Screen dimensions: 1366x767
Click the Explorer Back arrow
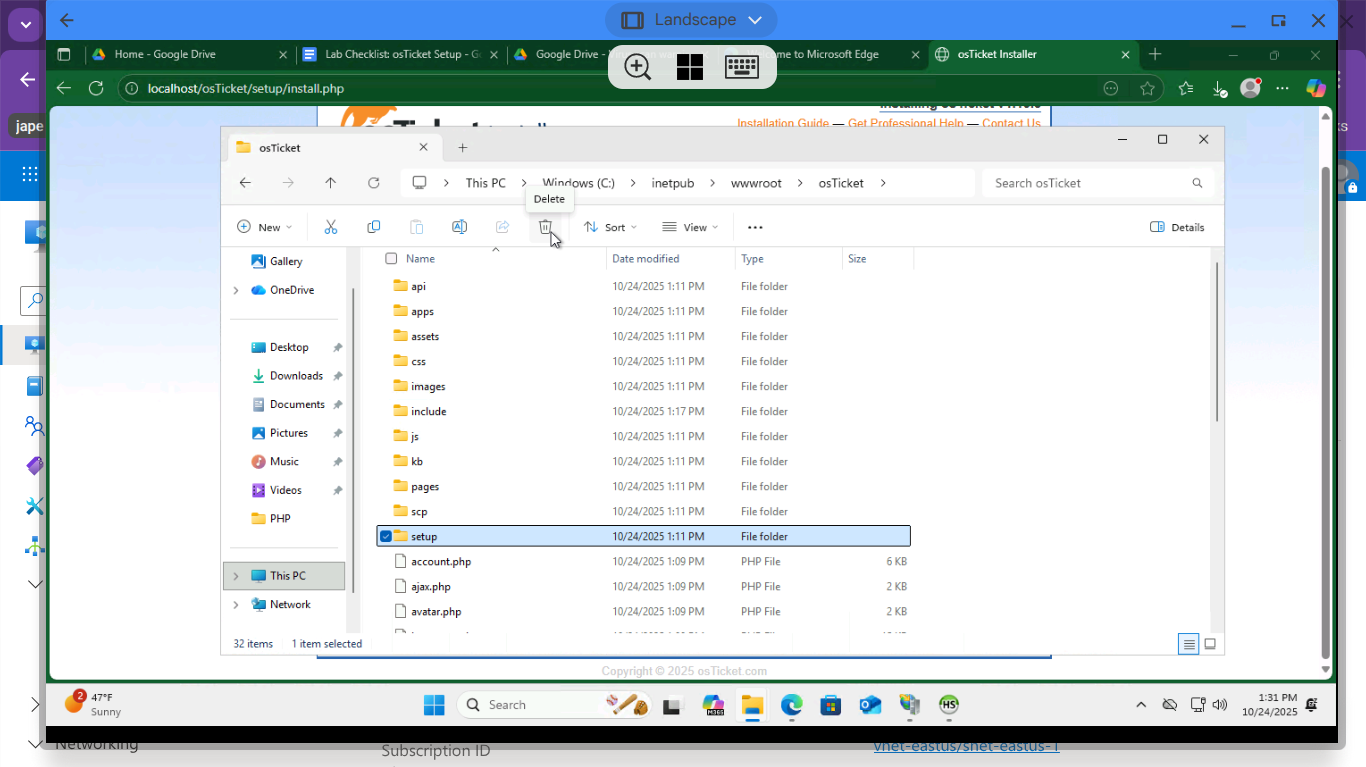tap(245, 183)
